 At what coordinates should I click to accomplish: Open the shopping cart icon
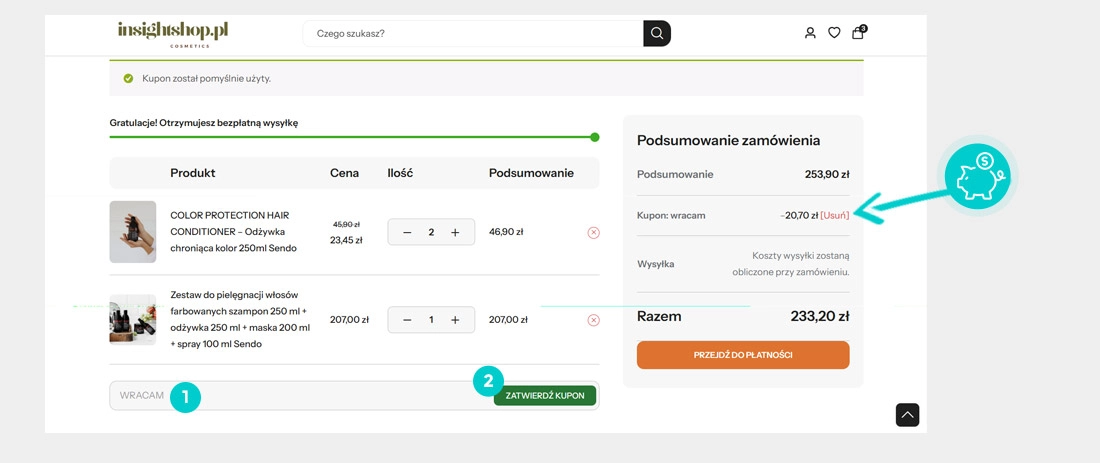tap(858, 33)
